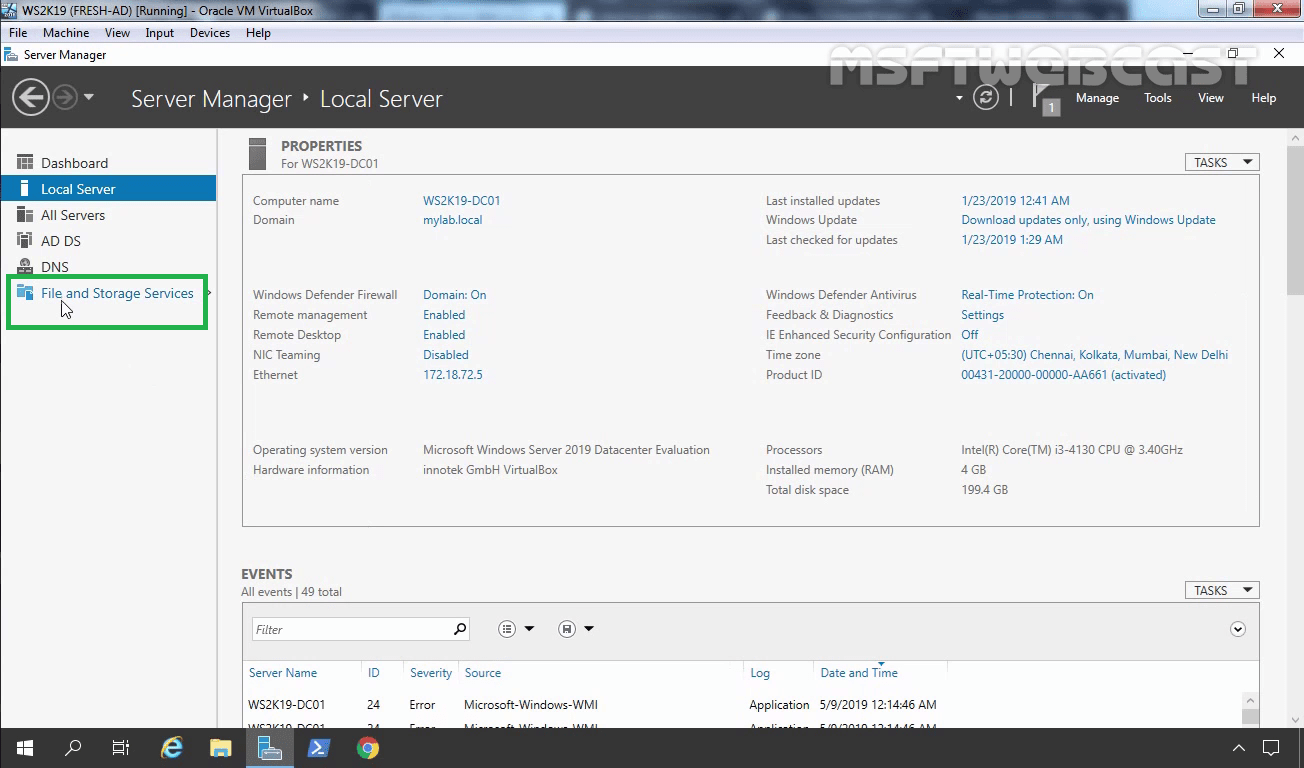Image resolution: width=1304 pixels, height=768 pixels.
Task: Open the Events TASKS dropdown
Action: [1221, 589]
